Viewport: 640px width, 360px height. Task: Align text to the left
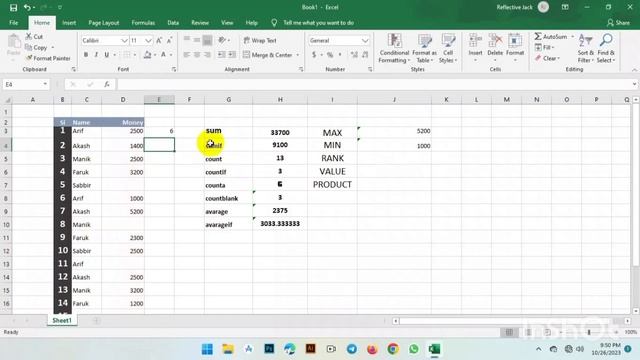point(187,55)
